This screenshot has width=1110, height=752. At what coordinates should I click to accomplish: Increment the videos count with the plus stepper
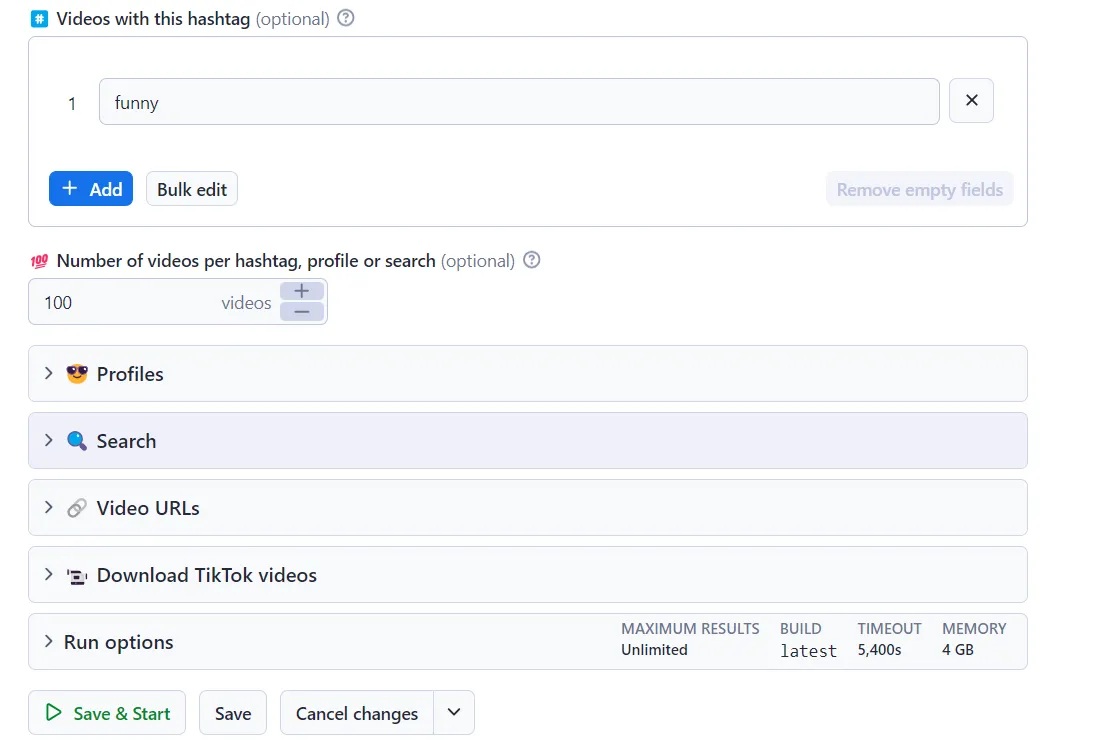tap(301, 291)
